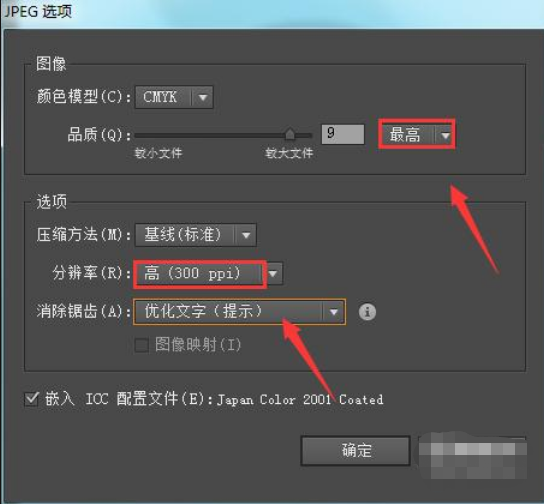This screenshot has height=504, width=544.
Task: Open the 颜色模型 CMYK dropdown arrow
Action: [x=203, y=97]
